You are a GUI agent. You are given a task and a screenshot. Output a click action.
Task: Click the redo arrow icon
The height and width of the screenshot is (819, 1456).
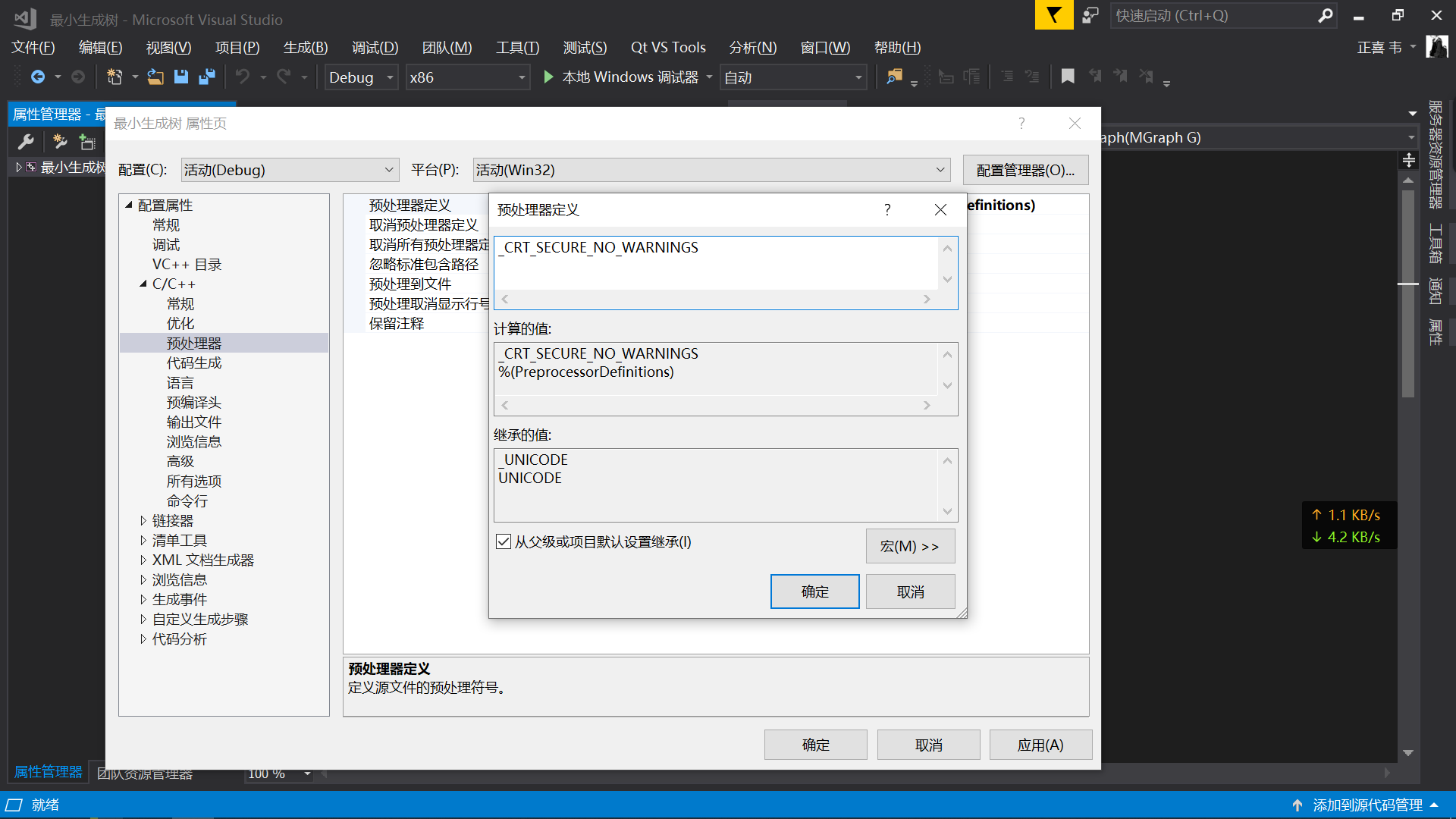pos(284,77)
